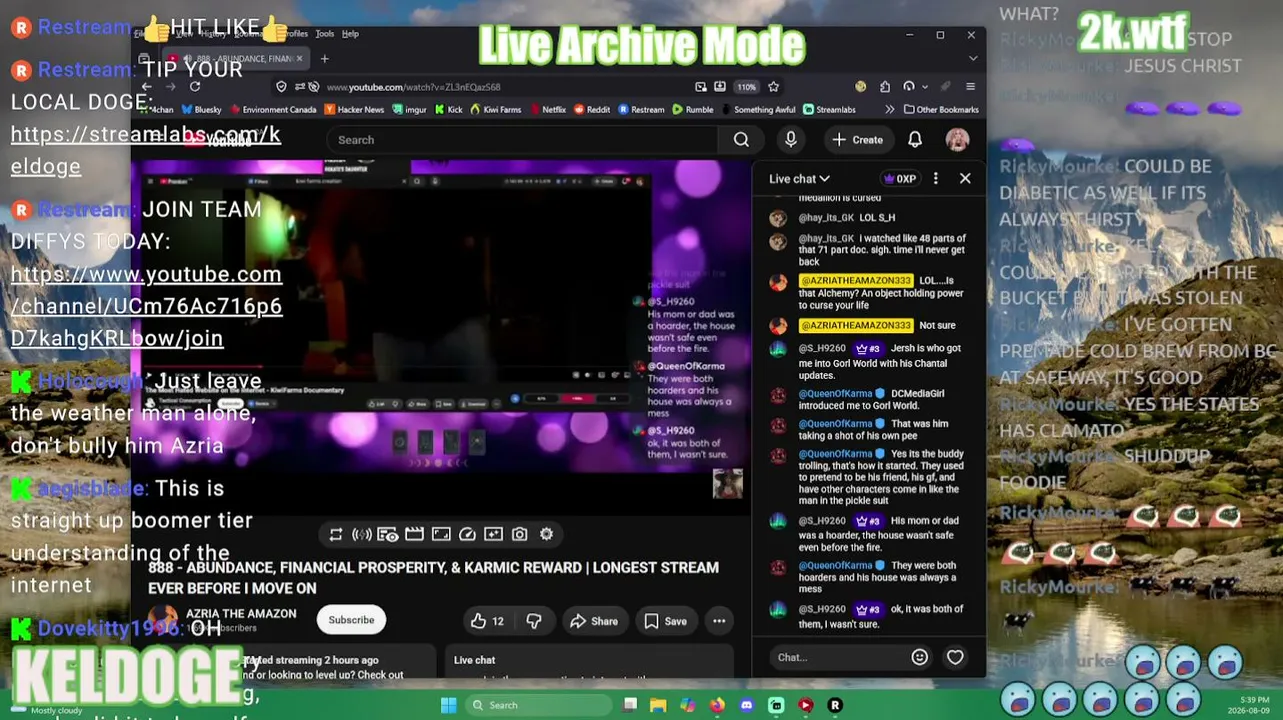Open the Restream bookmark
The height and width of the screenshot is (720, 1283).
641,109
